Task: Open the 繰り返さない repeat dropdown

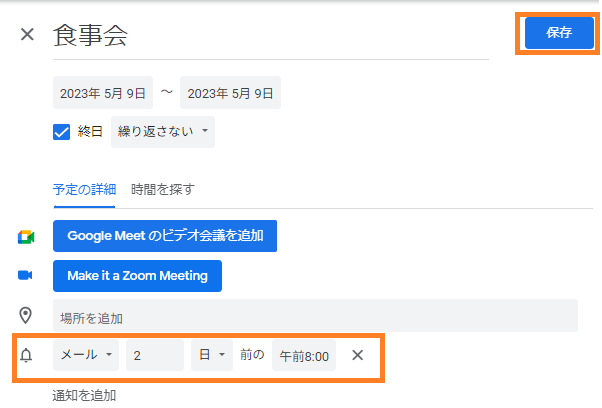Action: click(163, 132)
